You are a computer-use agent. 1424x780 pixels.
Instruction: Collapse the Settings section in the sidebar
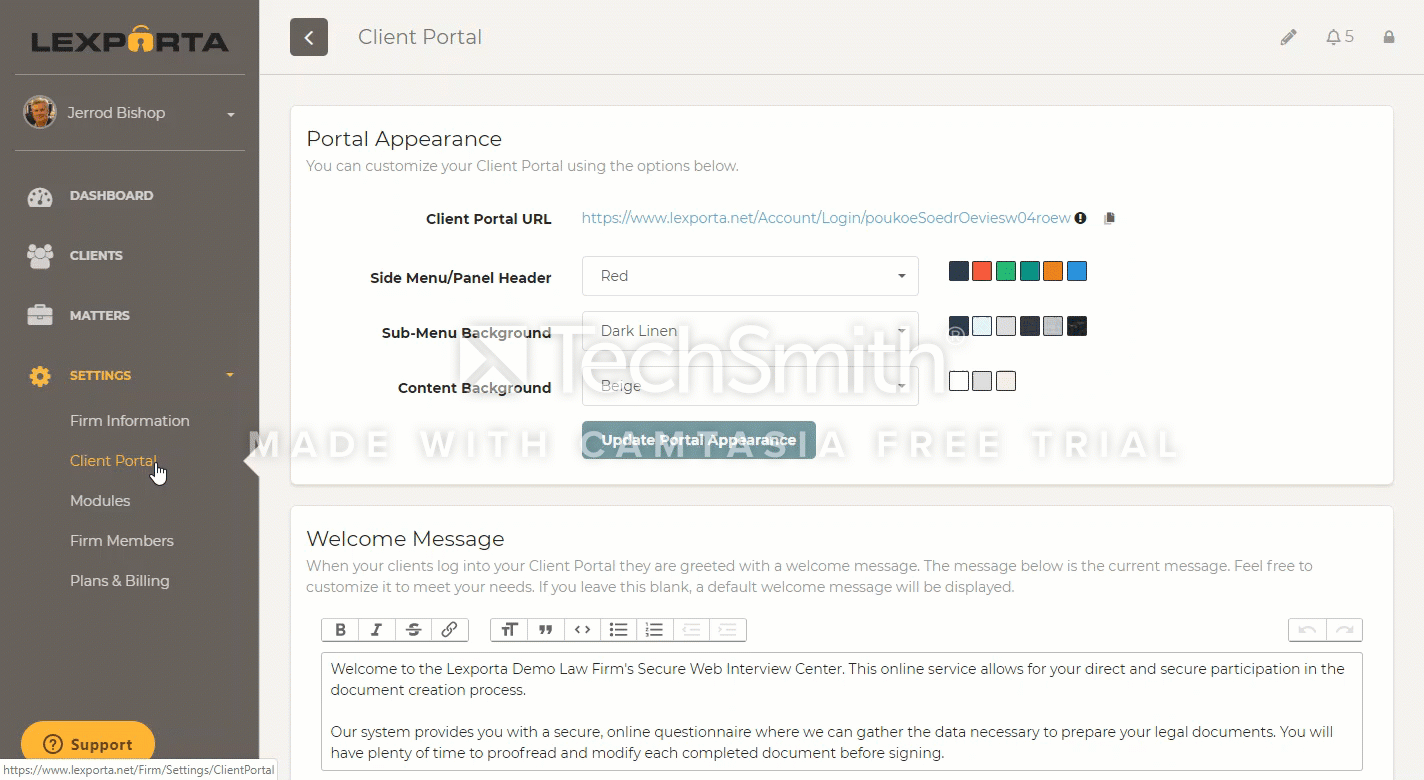click(100, 375)
